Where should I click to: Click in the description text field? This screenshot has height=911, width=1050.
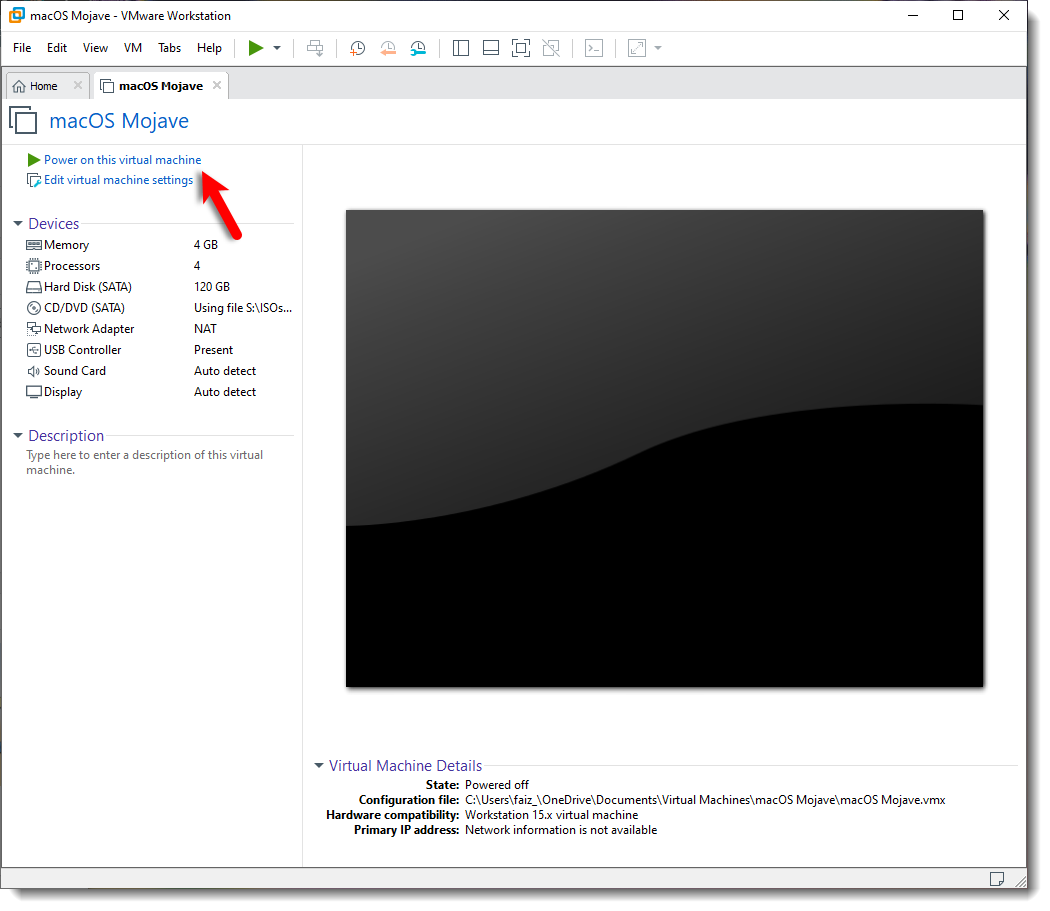(145, 463)
